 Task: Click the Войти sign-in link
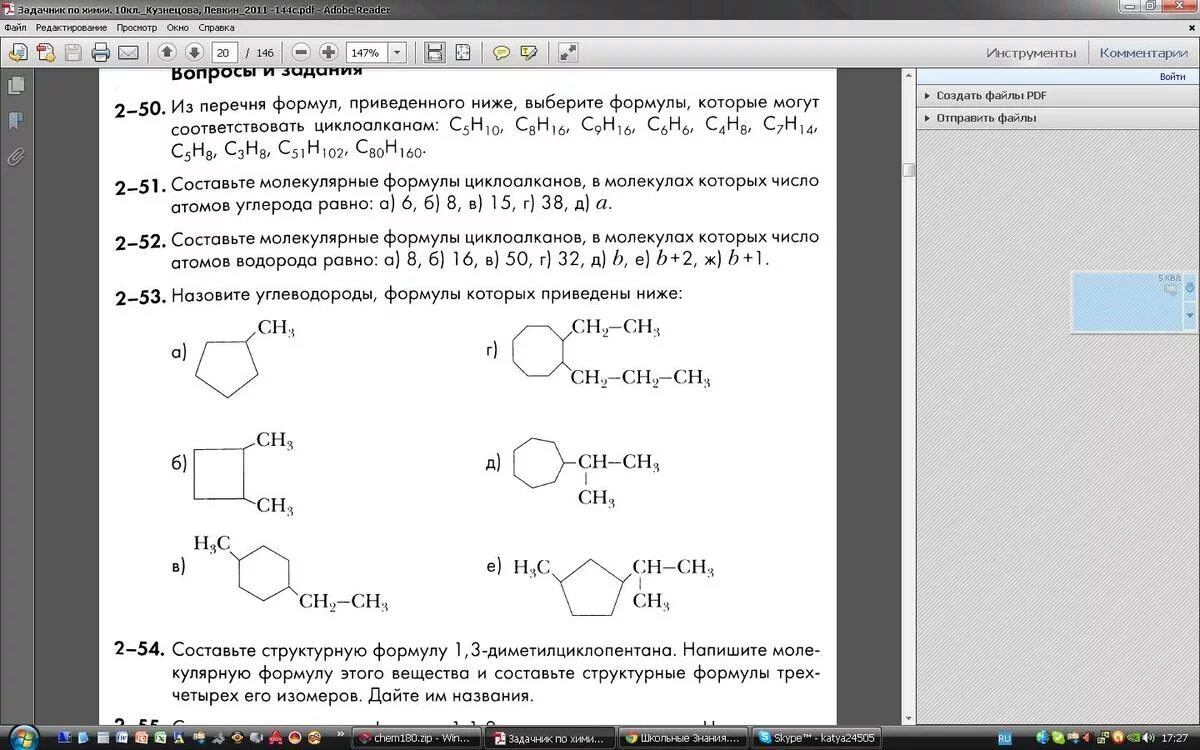1173,76
